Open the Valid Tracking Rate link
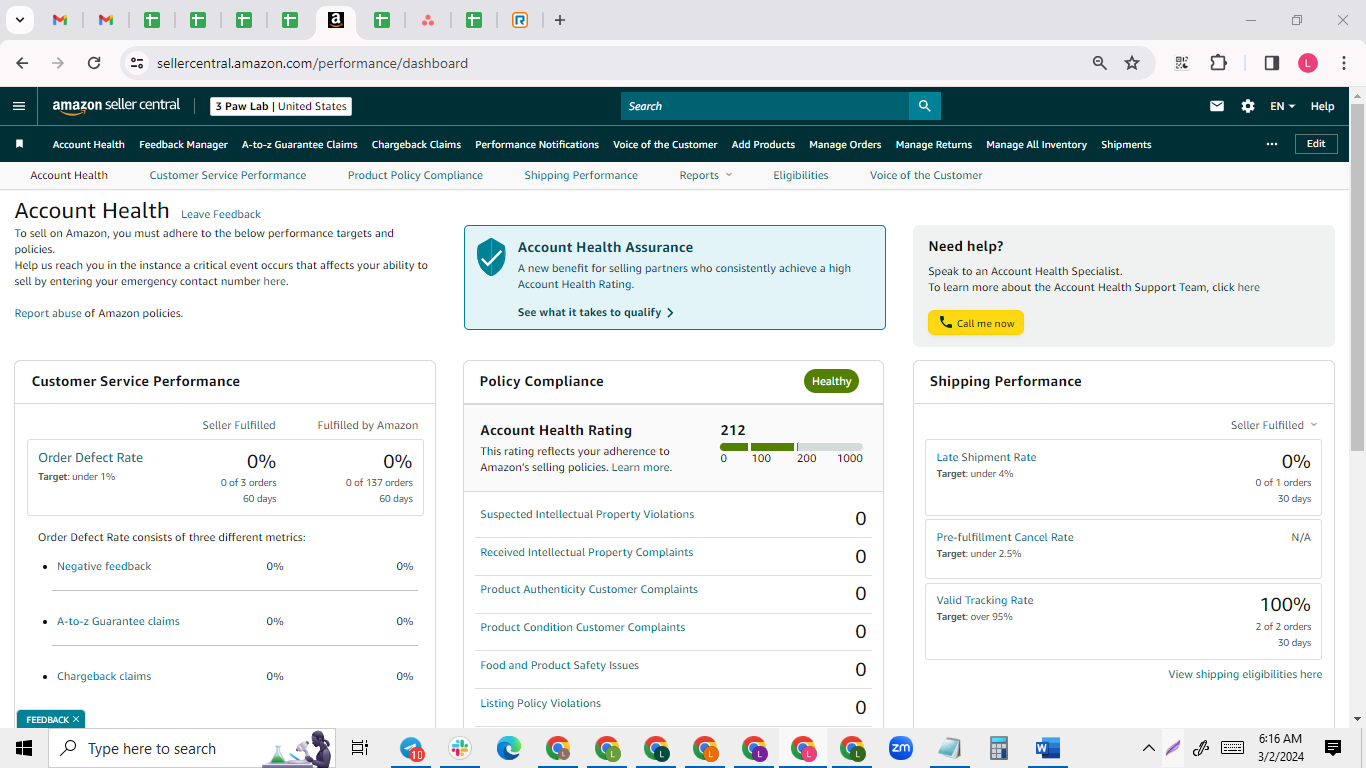 pos(985,600)
